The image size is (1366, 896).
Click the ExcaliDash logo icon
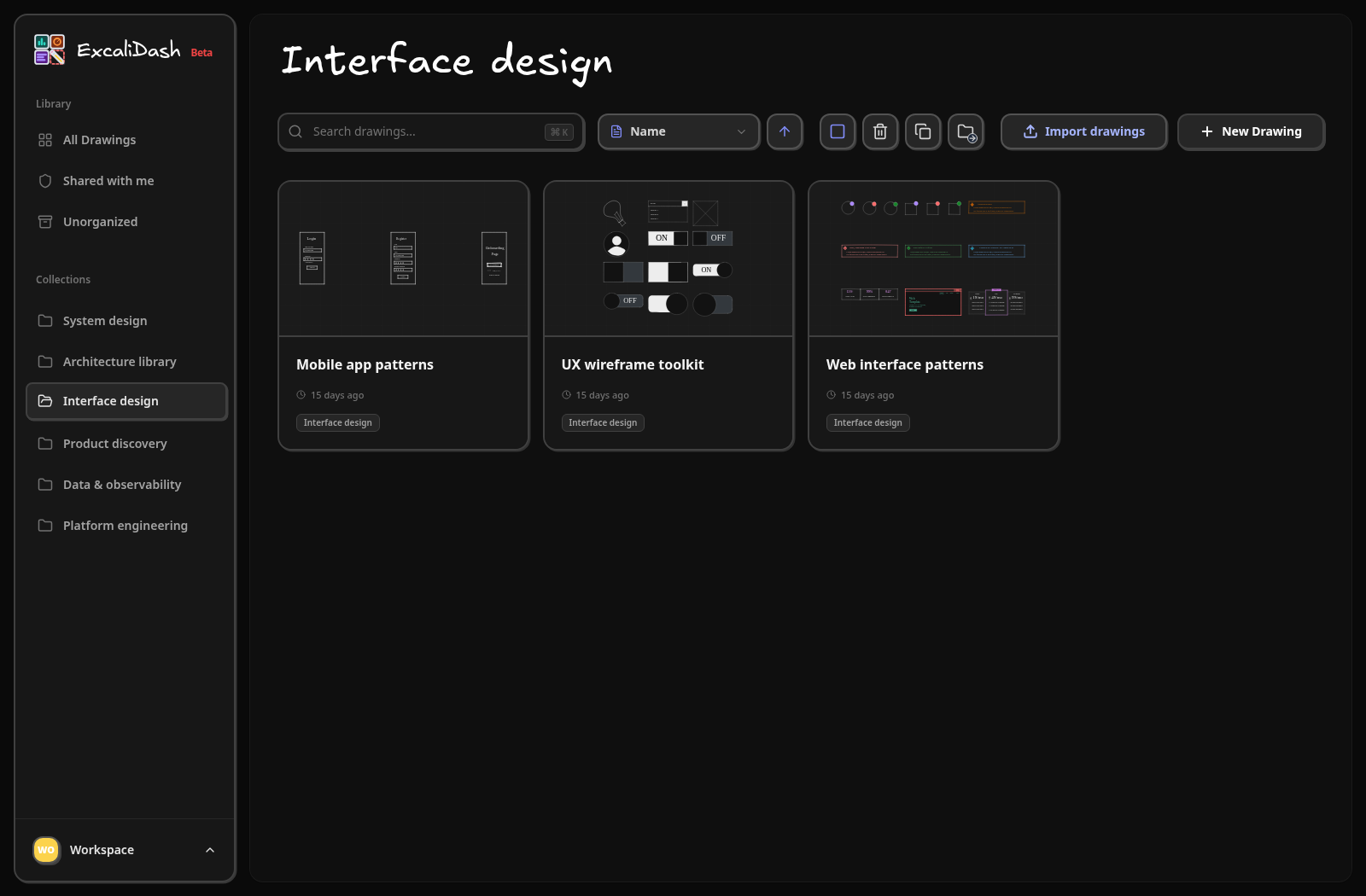(50, 49)
